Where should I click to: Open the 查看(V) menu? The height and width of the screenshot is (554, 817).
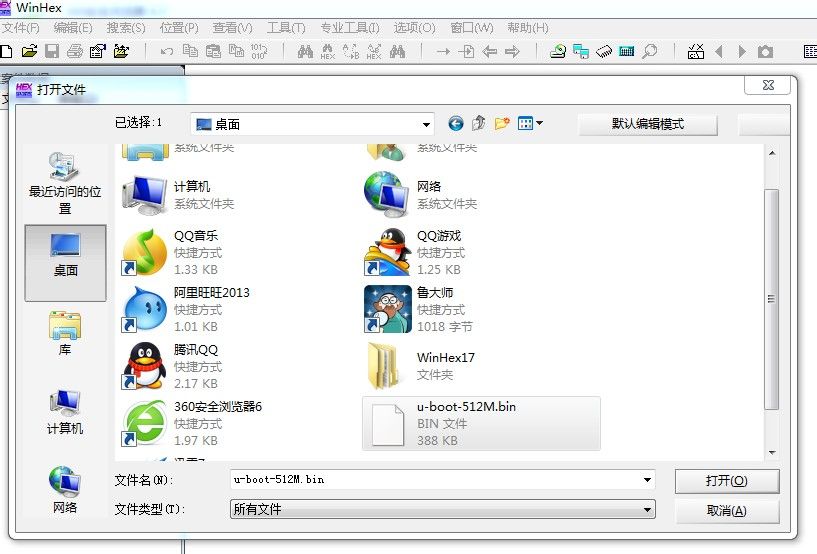[x=232, y=28]
